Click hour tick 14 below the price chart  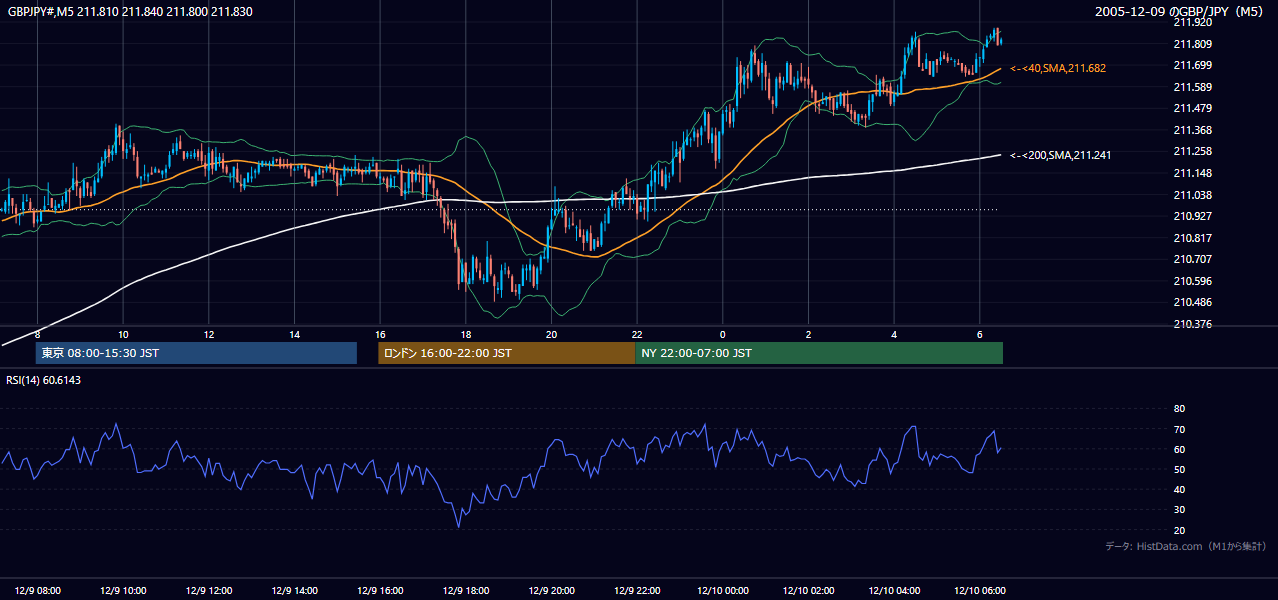[294, 334]
